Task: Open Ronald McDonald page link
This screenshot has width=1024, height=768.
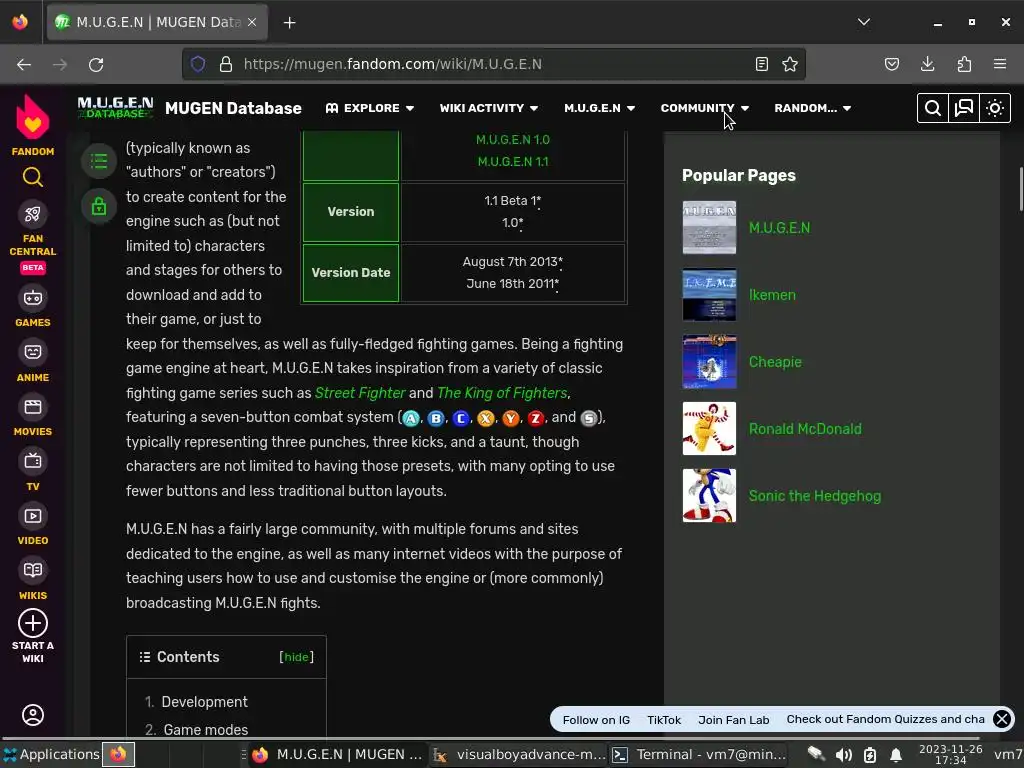Action: click(x=805, y=429)
